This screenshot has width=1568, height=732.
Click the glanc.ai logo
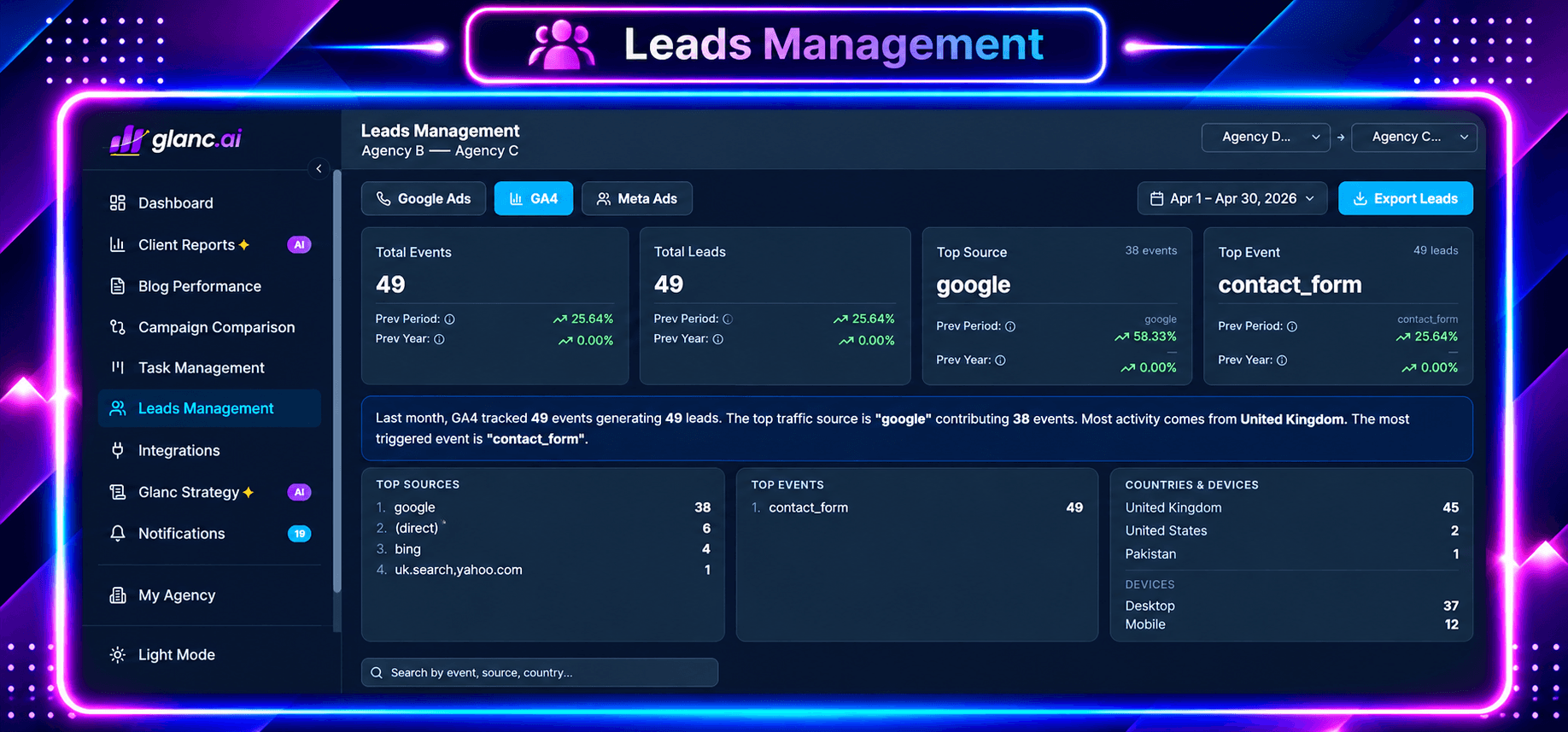pyautogui.click(x=176, y=139)
